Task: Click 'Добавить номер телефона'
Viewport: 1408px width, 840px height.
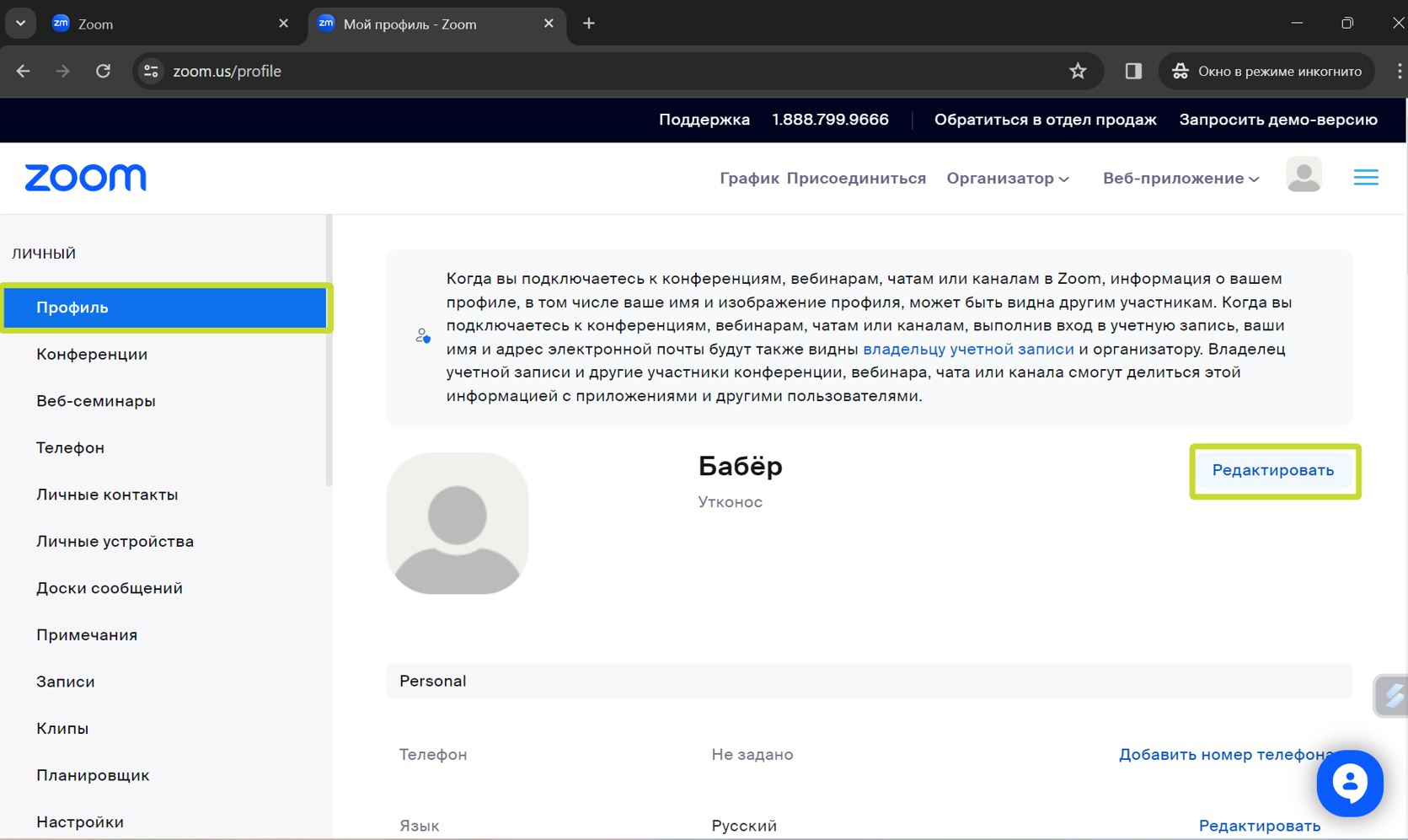Action: (x=1226, y=754)
